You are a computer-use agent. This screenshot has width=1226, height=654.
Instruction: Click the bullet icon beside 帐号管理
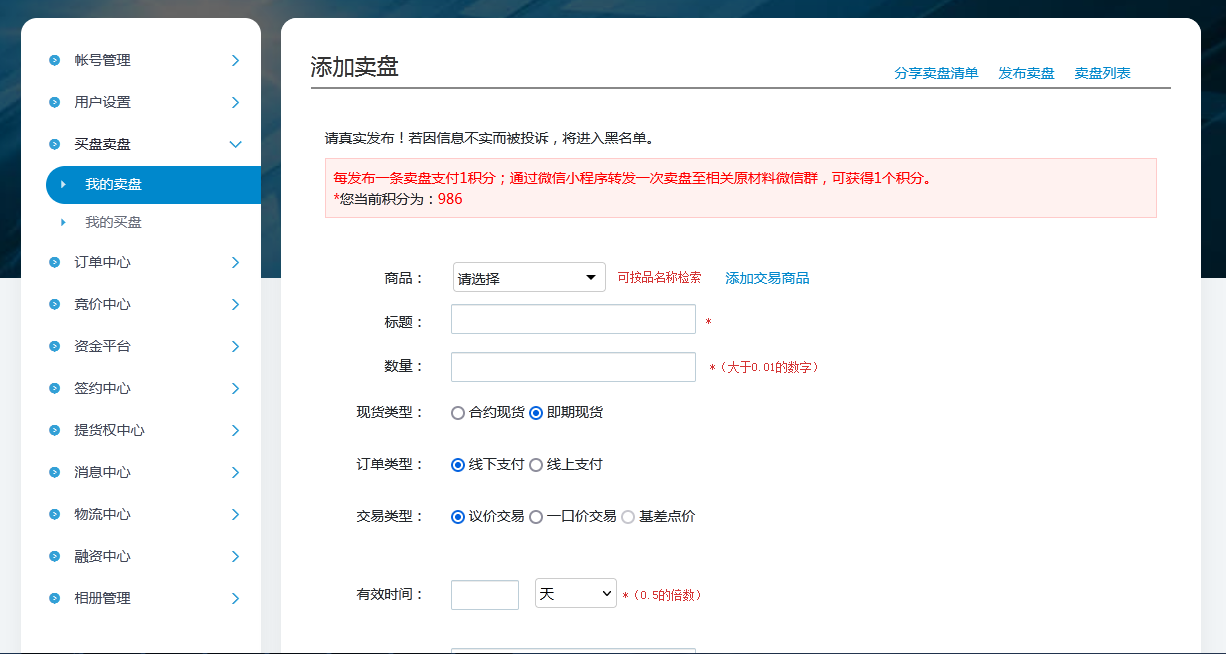pos(54,60)
